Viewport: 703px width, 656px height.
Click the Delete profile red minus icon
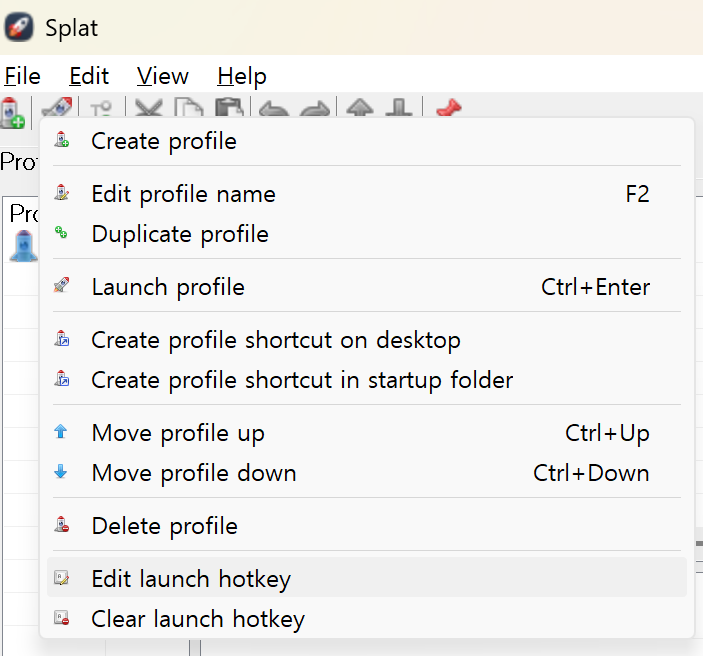pyautogui.click(x=61, y=524)
